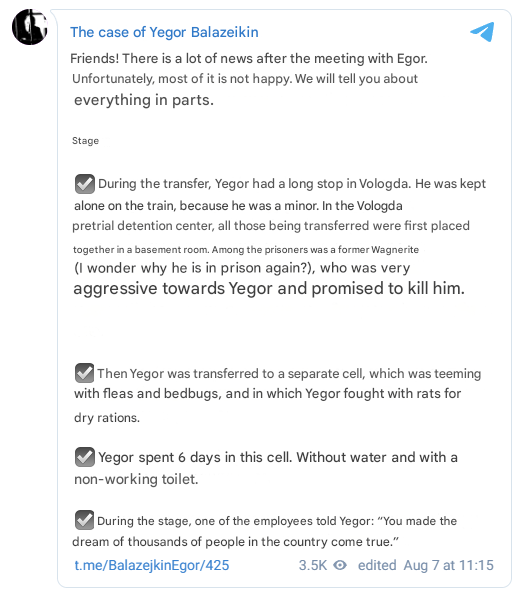Open The case of Yegor Balazeikin channel title

(x=164, y=32)
